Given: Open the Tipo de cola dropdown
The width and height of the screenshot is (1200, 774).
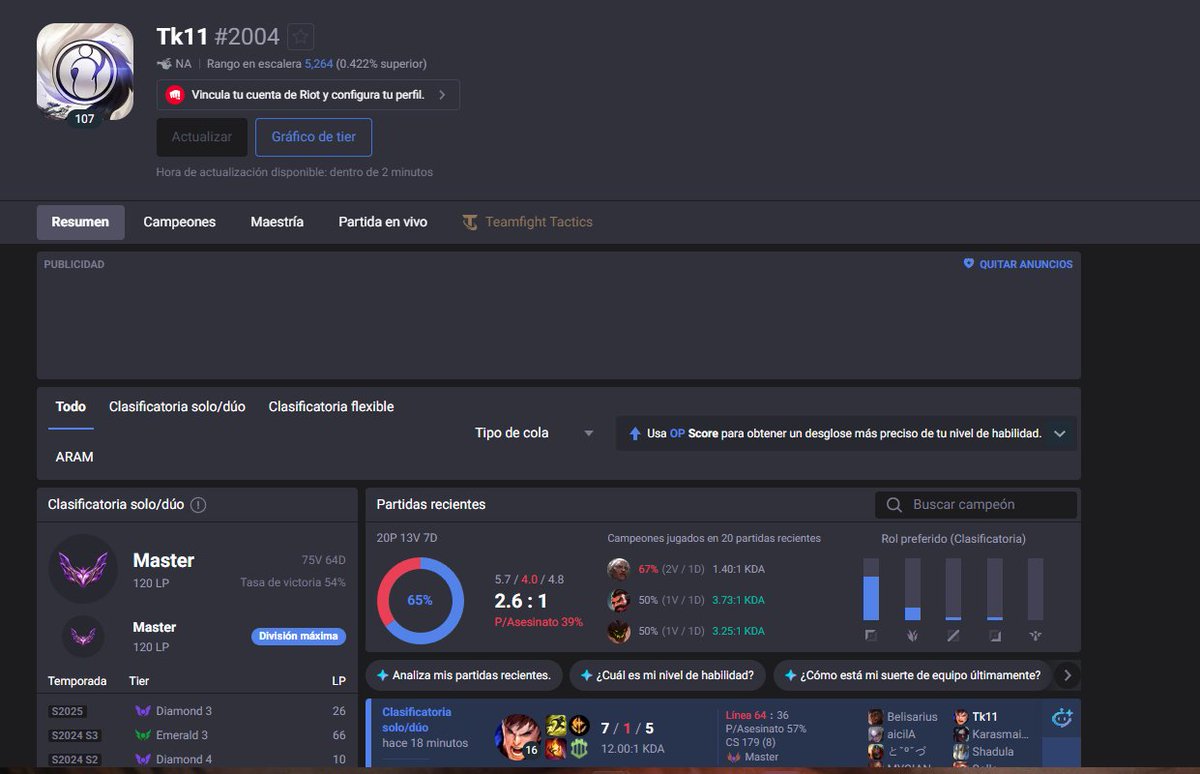Looking at the screenshot, I should click(534, 433).
